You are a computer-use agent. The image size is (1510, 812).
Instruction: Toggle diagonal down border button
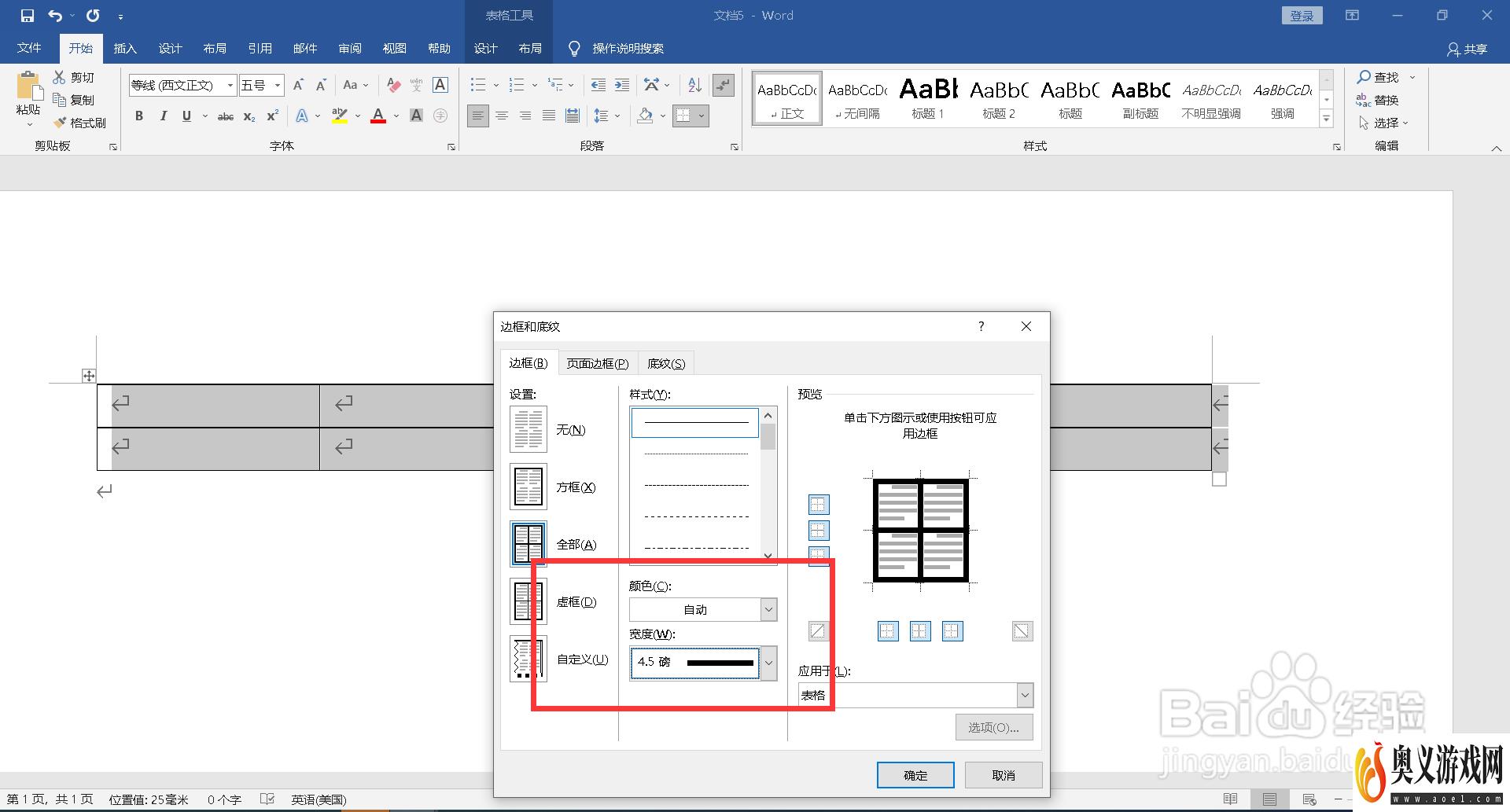(1022, 630)
